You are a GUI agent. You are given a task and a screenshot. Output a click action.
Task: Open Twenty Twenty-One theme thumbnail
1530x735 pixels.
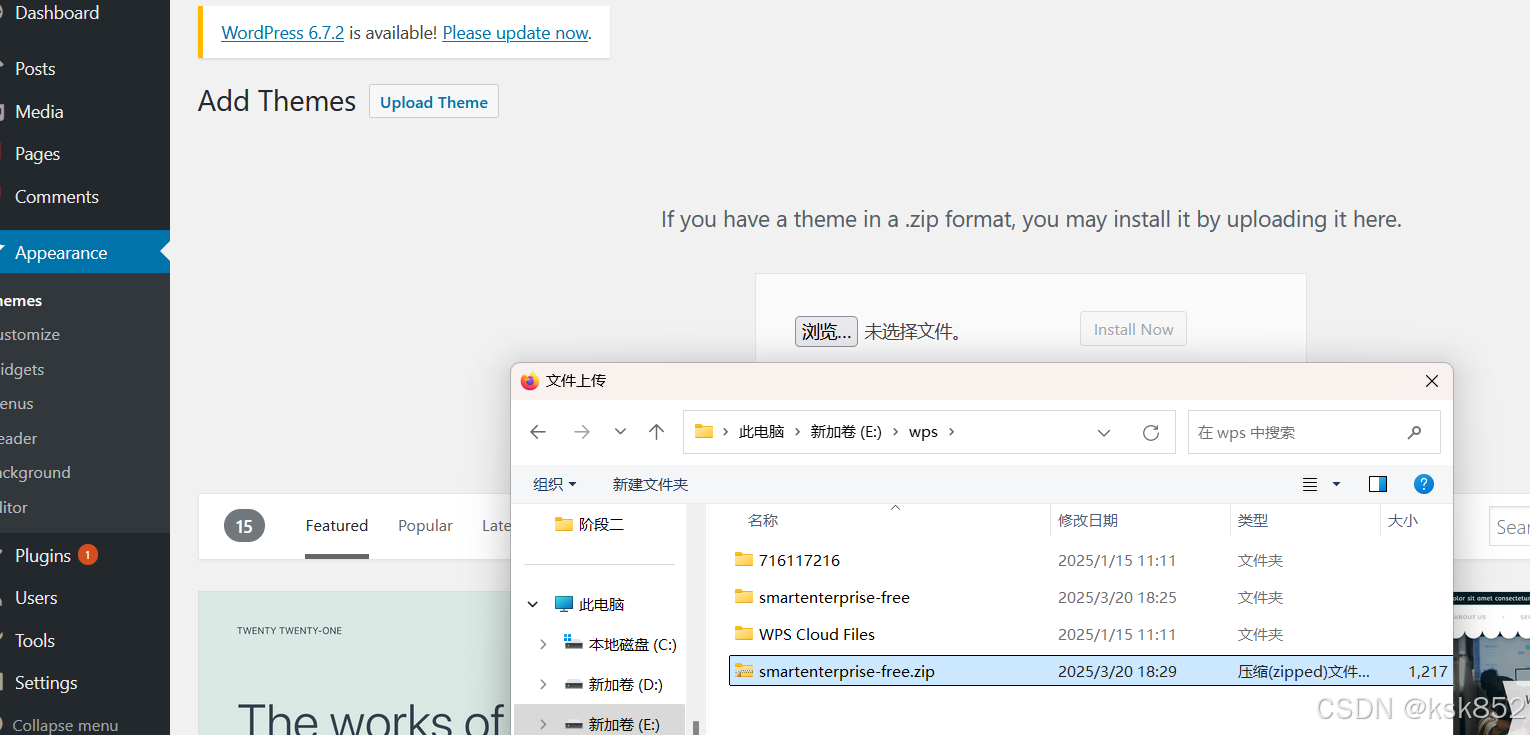click(354, 663)
